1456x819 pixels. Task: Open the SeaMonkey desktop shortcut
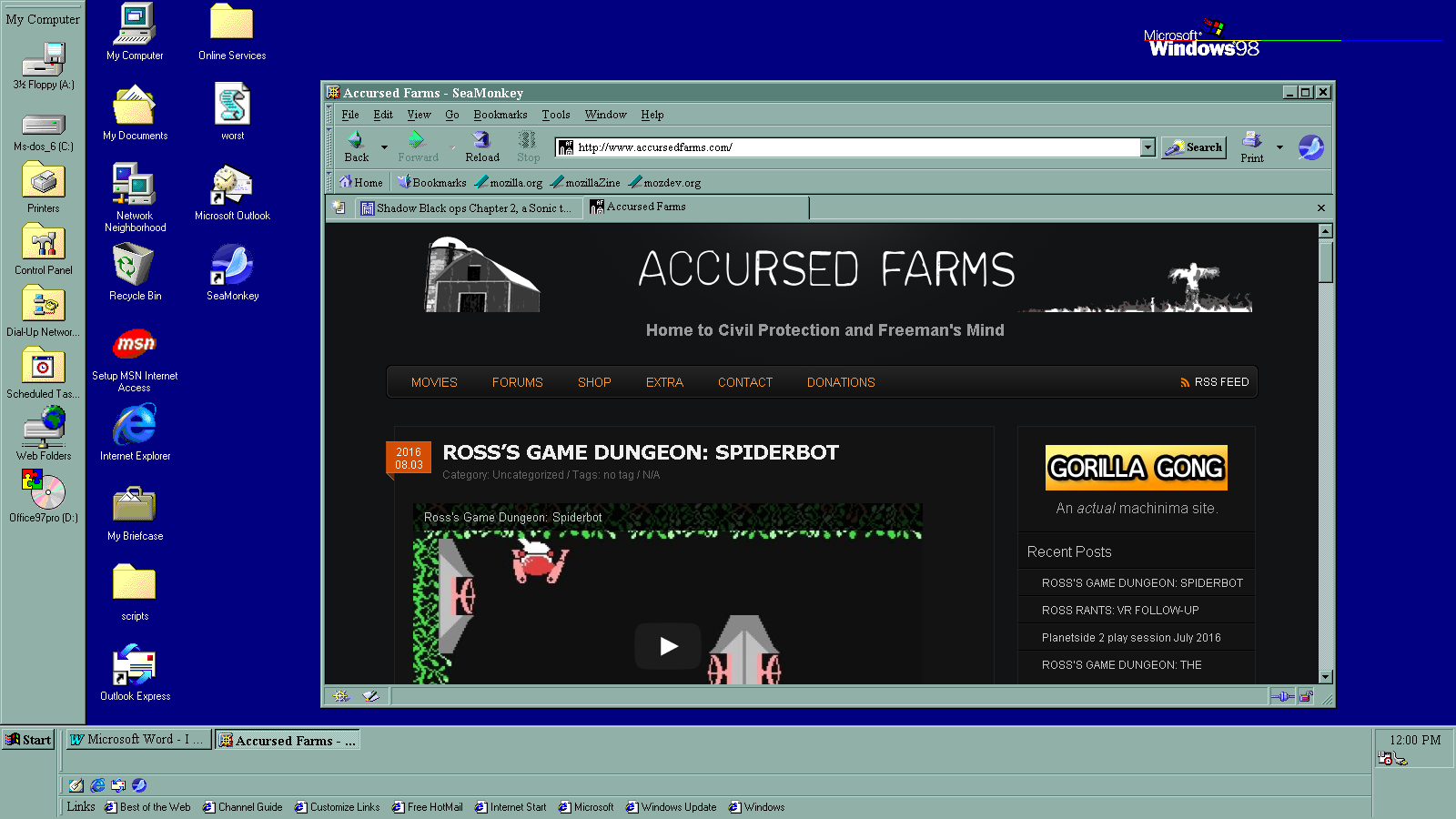(232, 272)
